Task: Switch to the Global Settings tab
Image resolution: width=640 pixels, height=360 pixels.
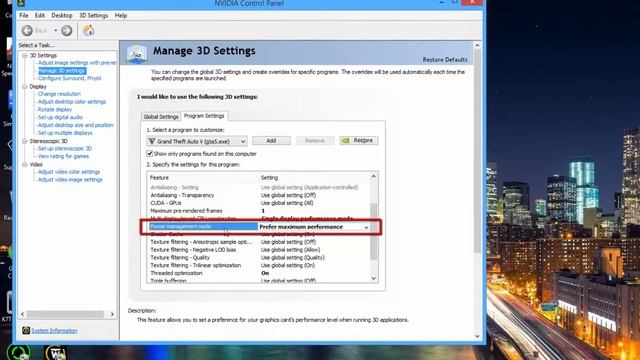Action: (161, 117)
